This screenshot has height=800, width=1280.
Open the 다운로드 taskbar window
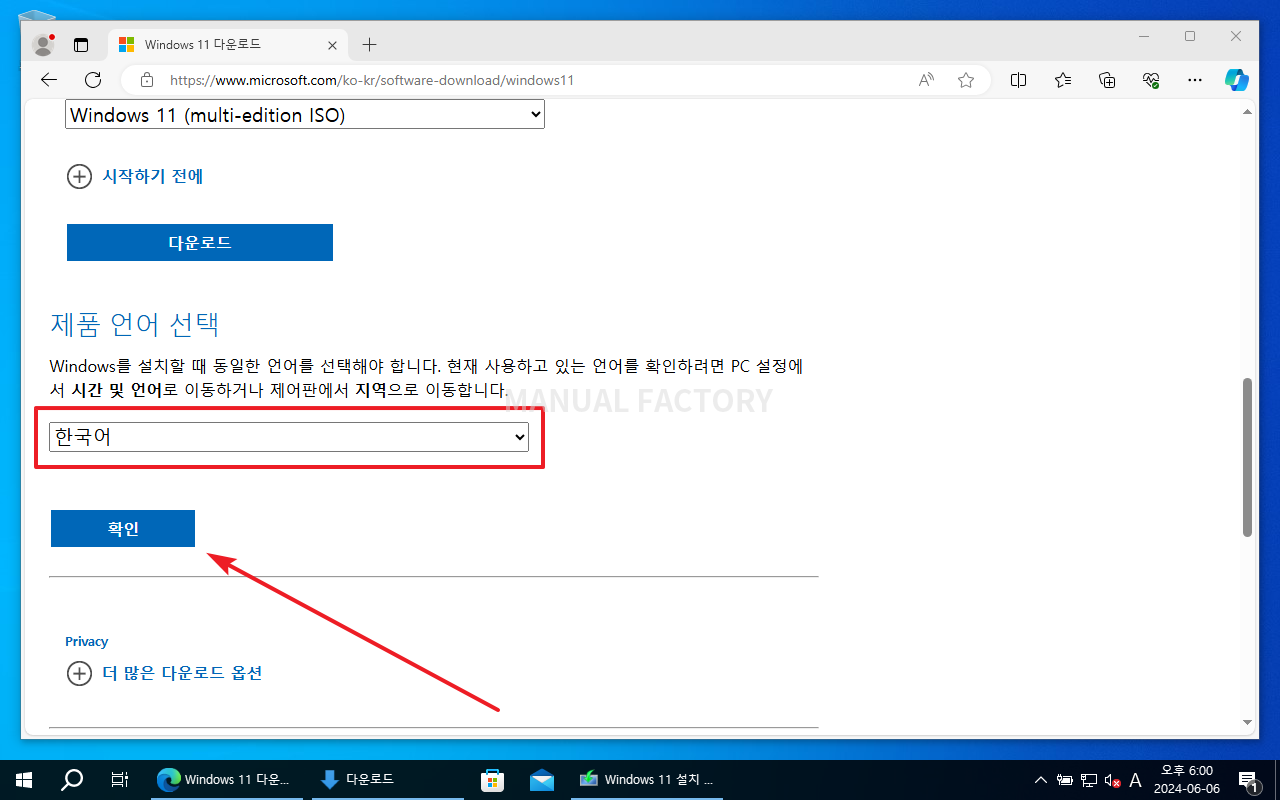click(388, 779)
